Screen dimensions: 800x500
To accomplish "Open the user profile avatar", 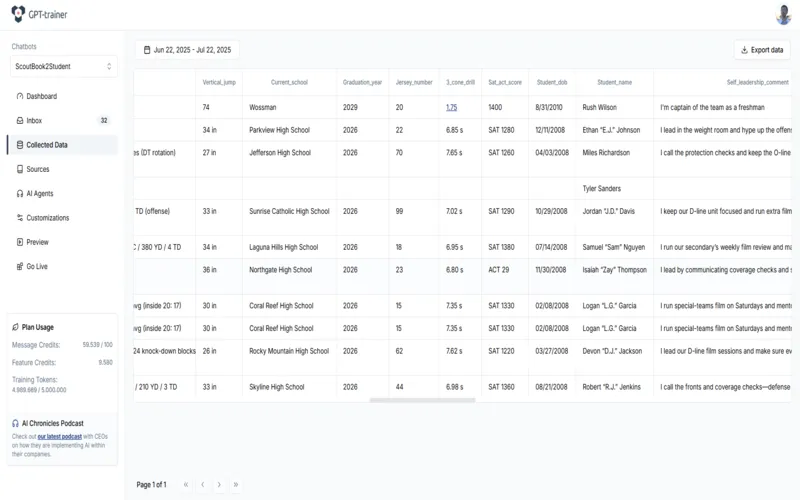I will [x=783, y=15].
